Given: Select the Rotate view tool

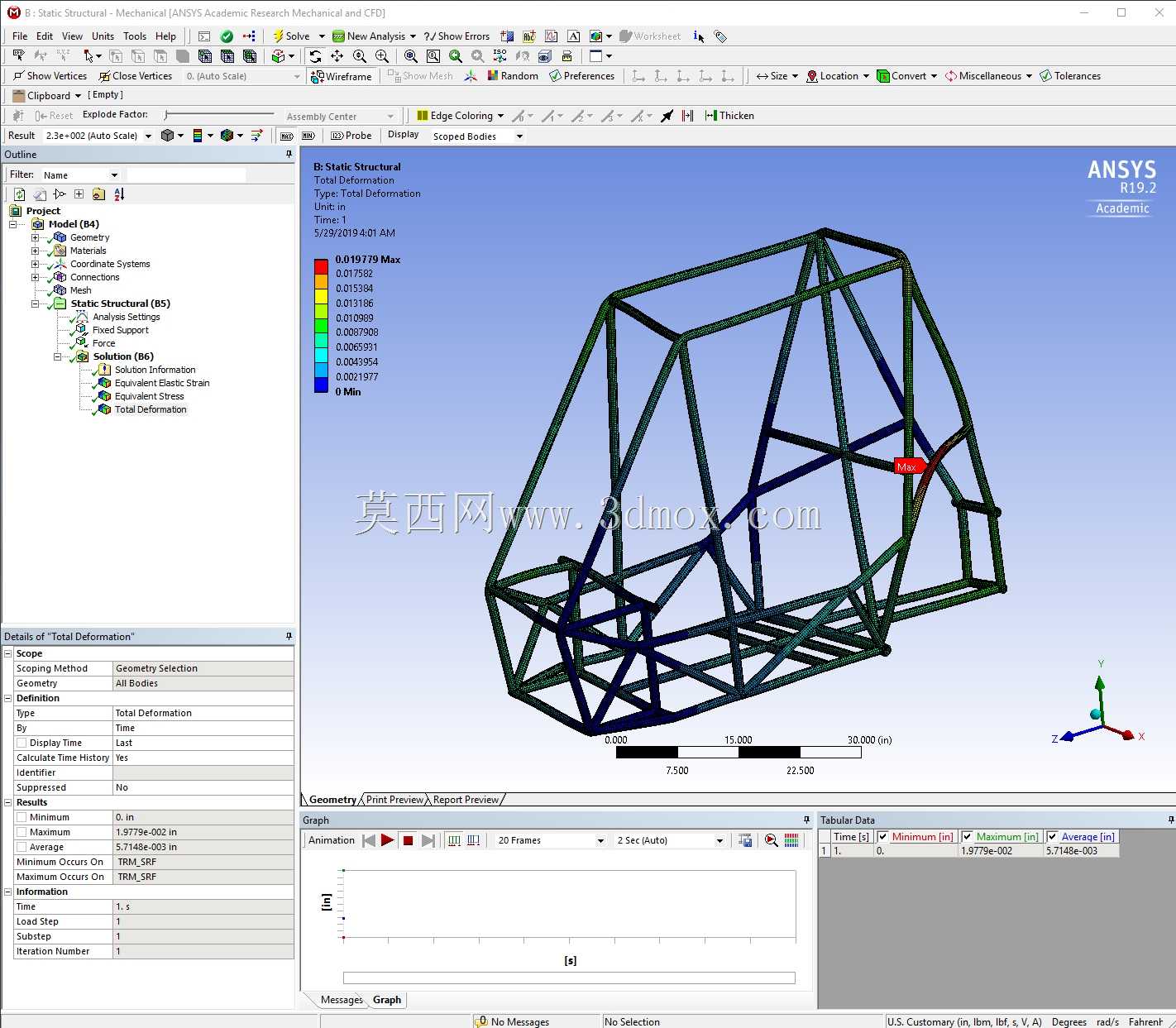Looking at the screenshot, I should 315,56.
